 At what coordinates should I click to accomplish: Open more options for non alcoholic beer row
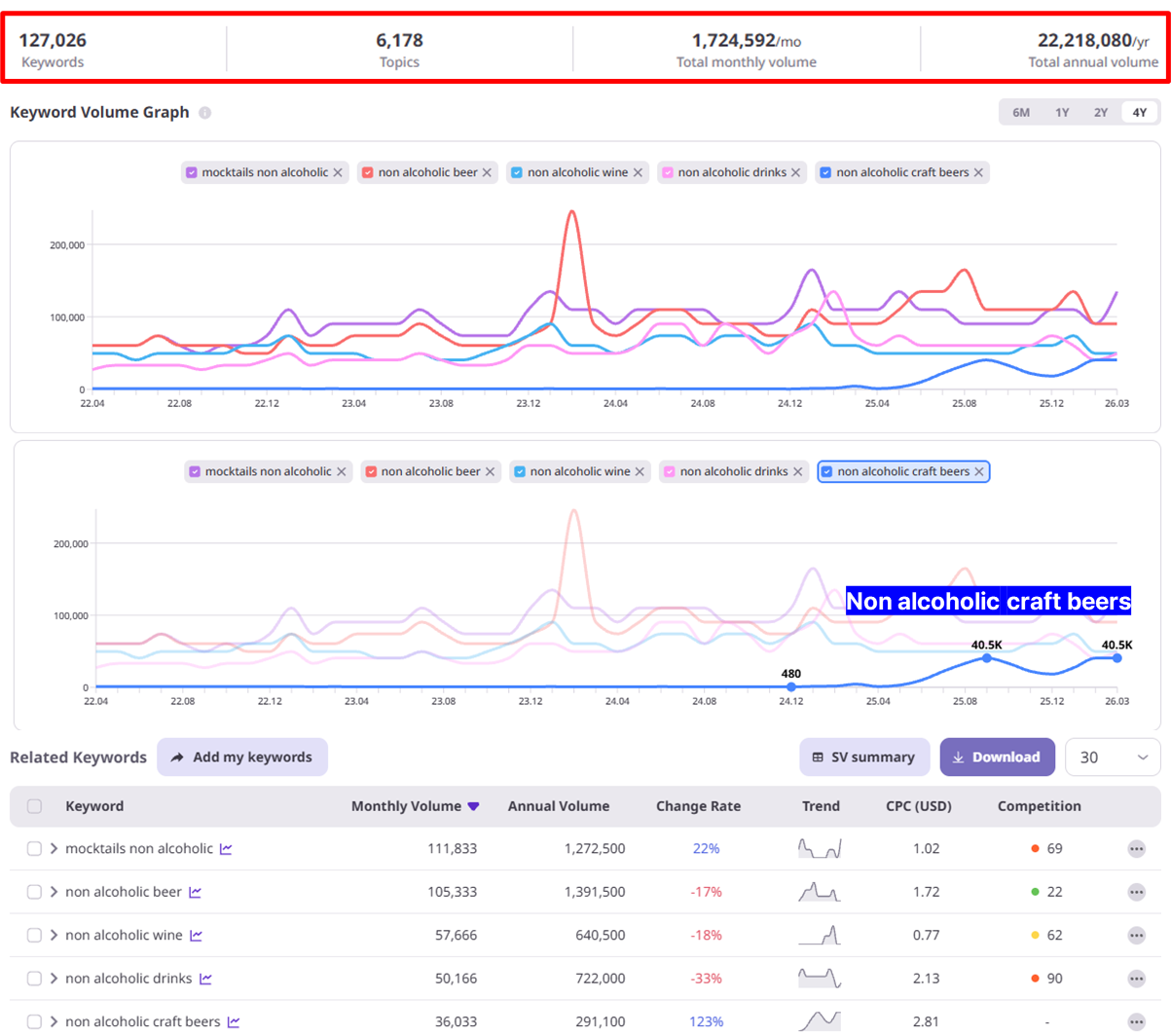[x=1136, y=892]
